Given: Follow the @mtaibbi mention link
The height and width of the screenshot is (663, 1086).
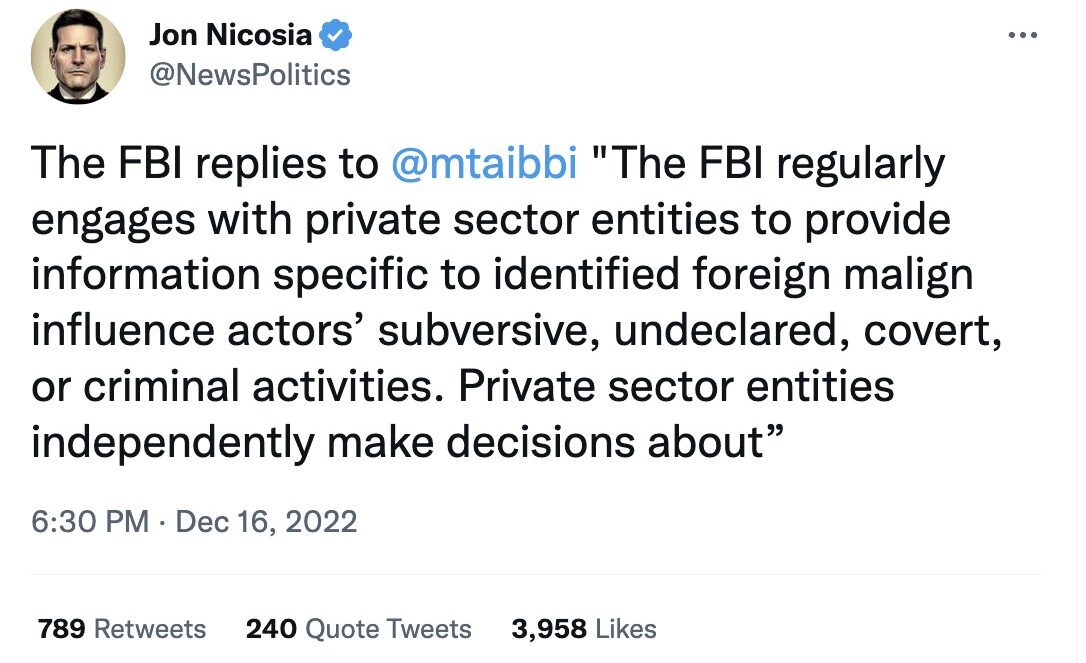Looking at the screenshot, I should coord(484,163).
